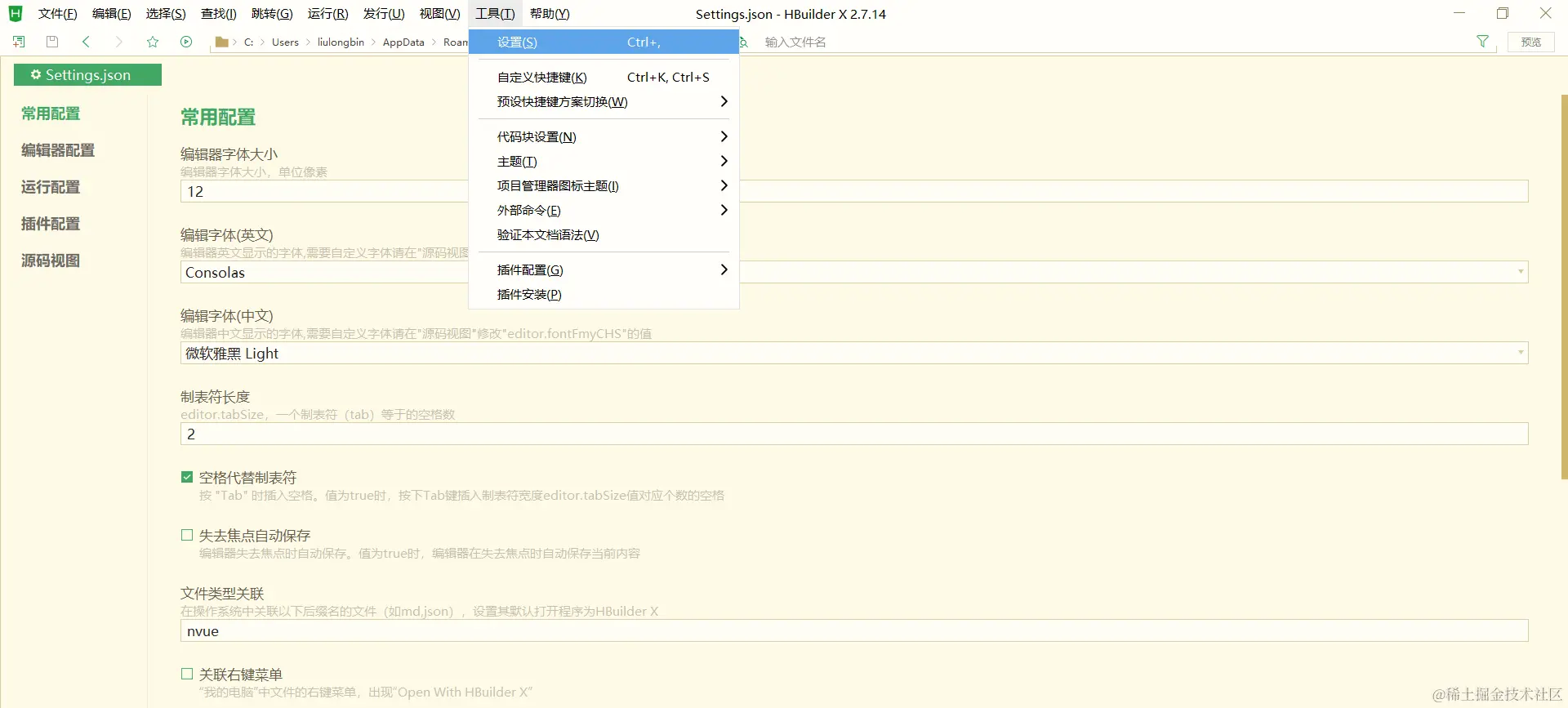The width and height of the screenshot is (1568, 708).
Task: Open the 视图(V) menu
Action: tap(440, 14)
